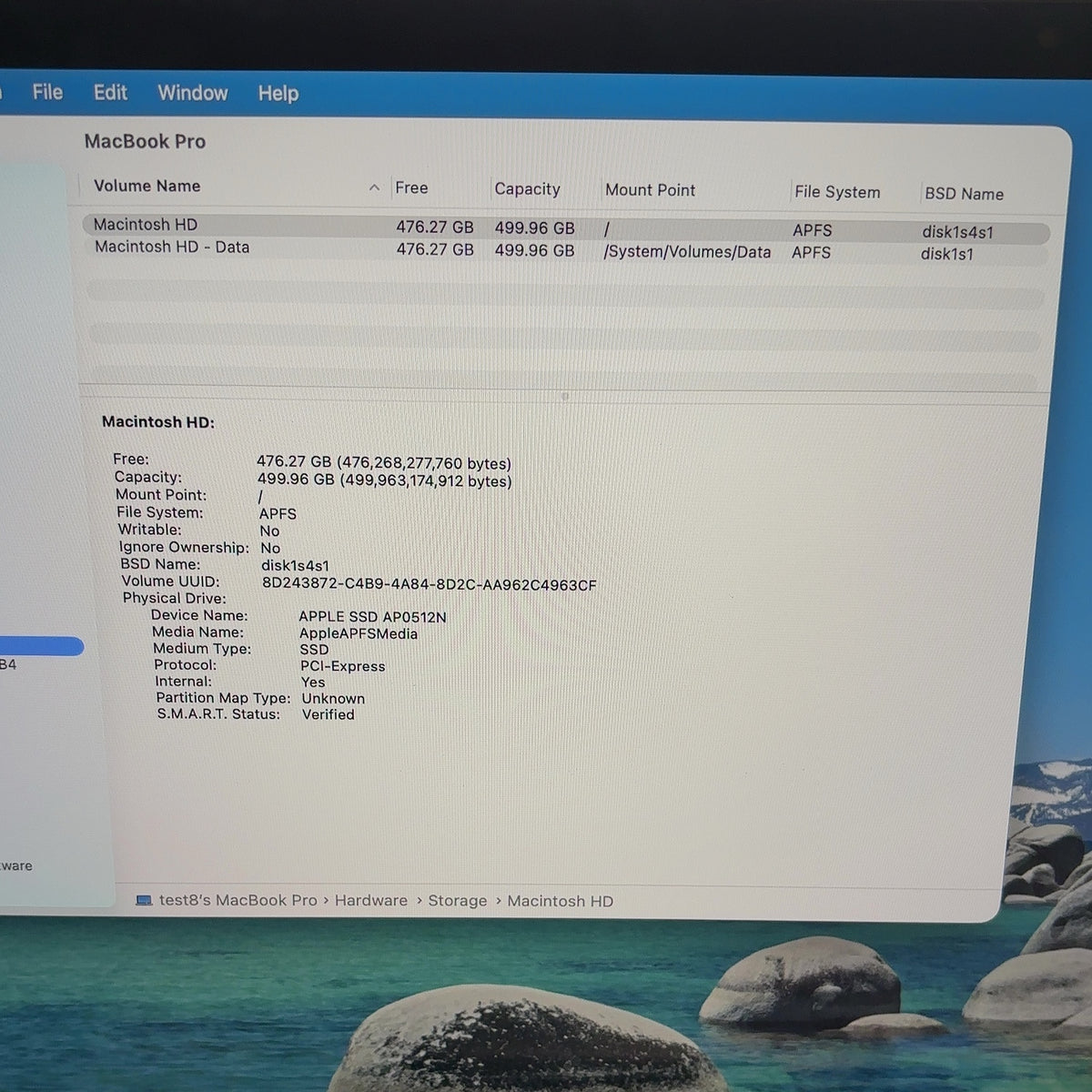
Task: Toggle sort arrow on Volume Name column
Action: pyautogui.click(x=374, y=187)
